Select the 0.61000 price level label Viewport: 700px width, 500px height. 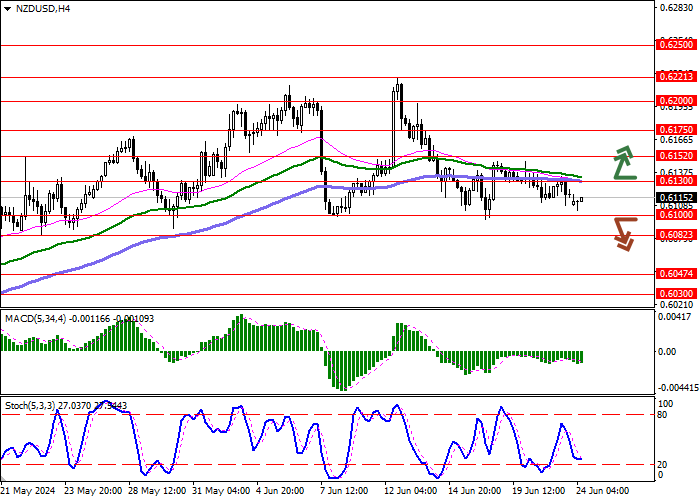click(x=677, y=215)
